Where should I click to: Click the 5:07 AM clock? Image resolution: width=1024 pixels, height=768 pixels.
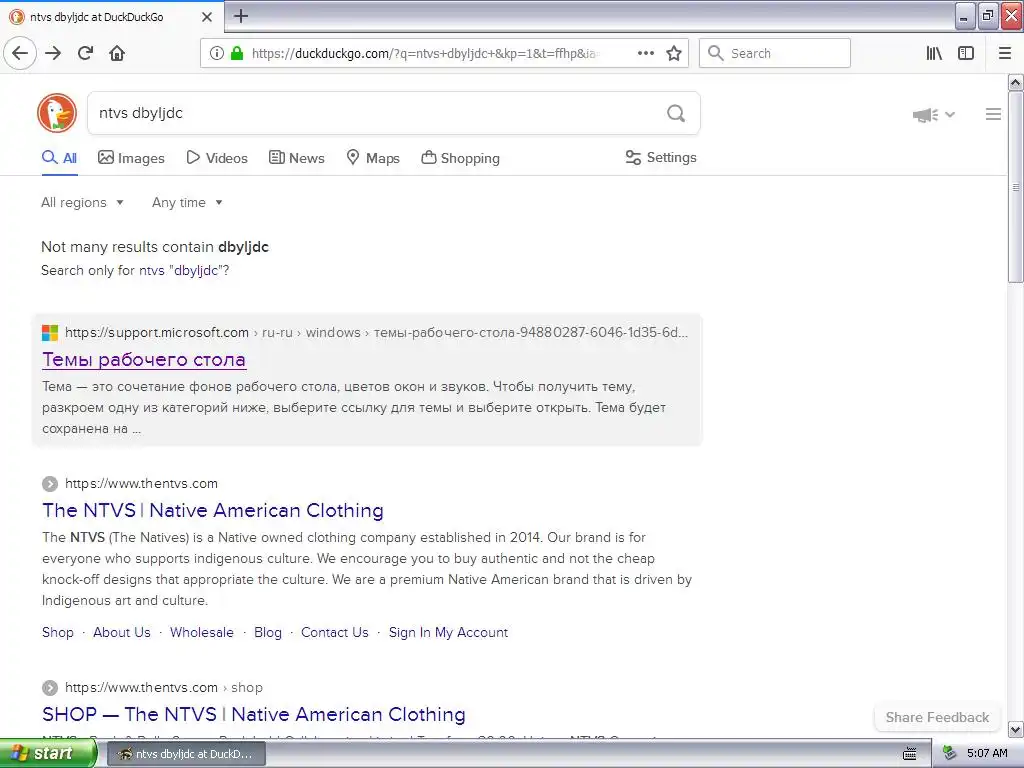(x=987, y=754)
